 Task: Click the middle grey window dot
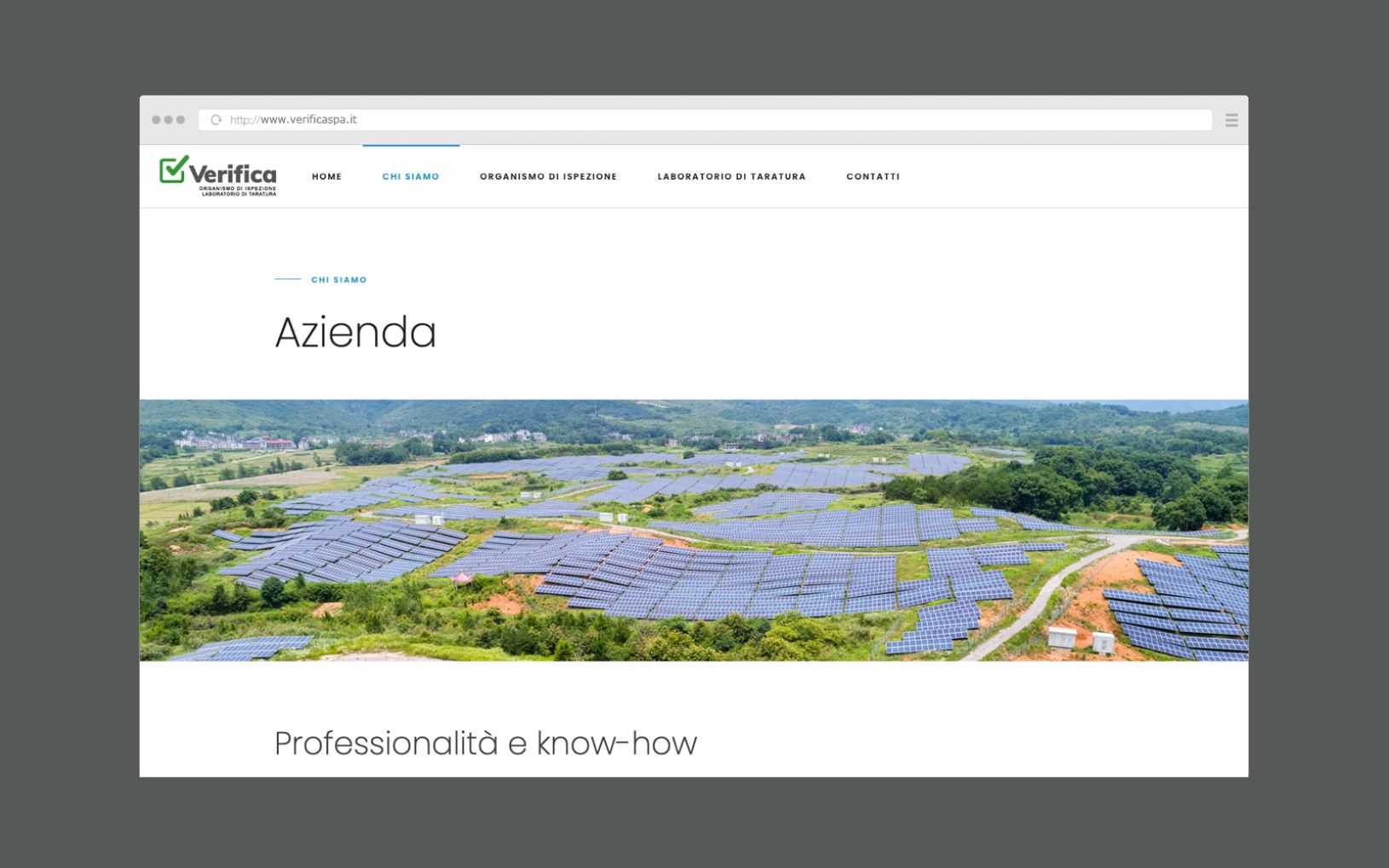click(169, 120)
